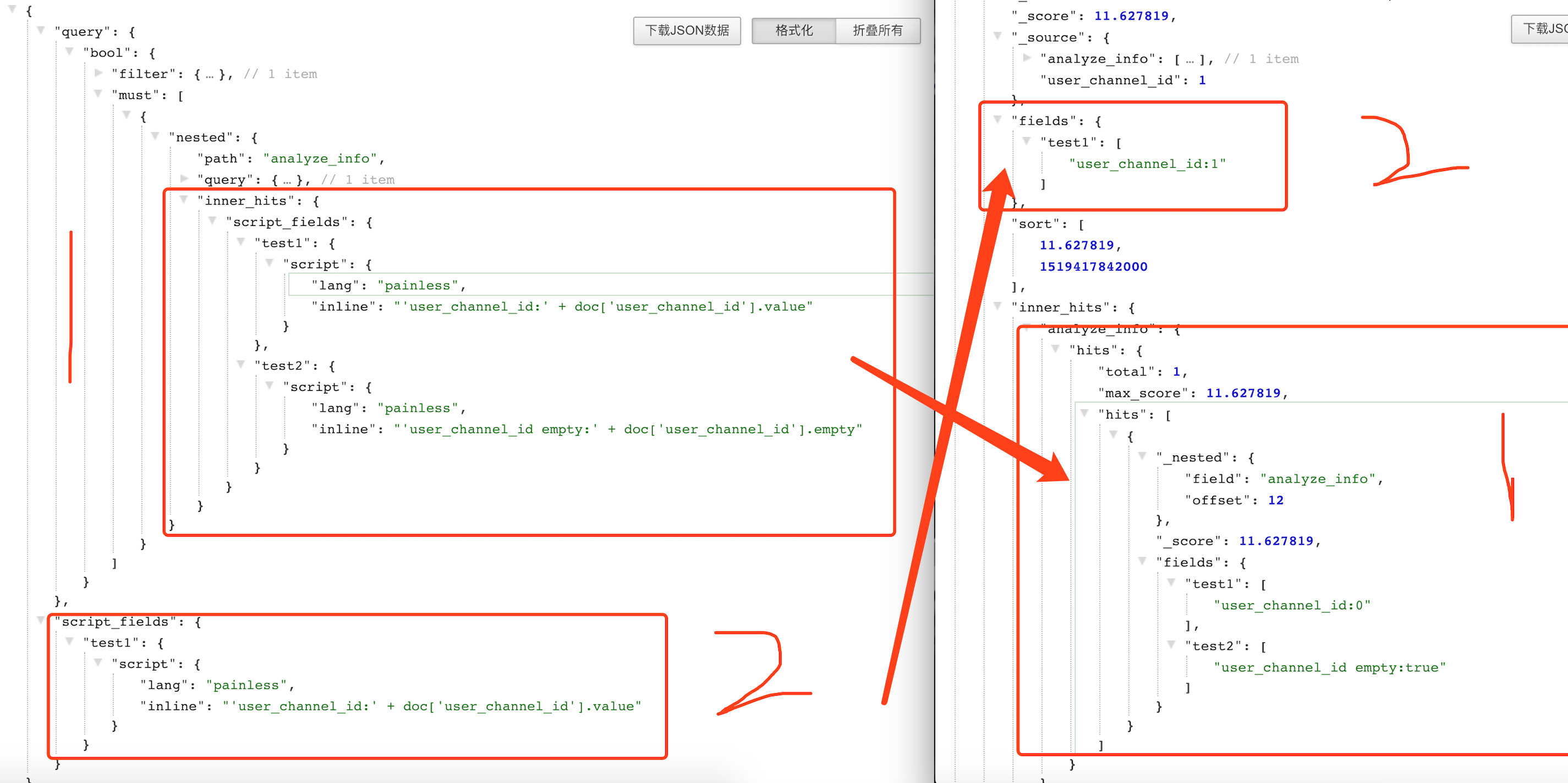Click the "field": "analyze_info" line
This screenshot has width=1568, height=783.
tap(1283, 479)
